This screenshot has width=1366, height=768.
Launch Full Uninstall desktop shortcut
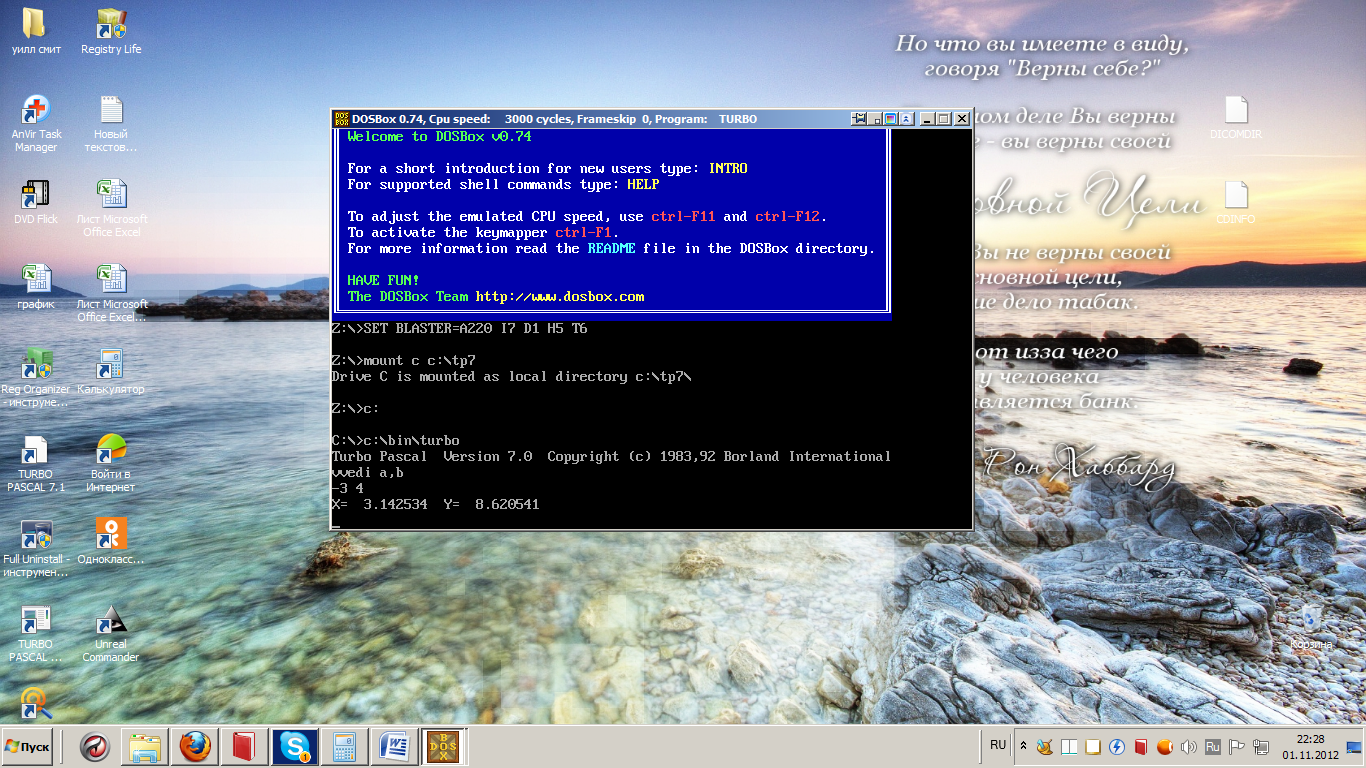coord(36,548)
